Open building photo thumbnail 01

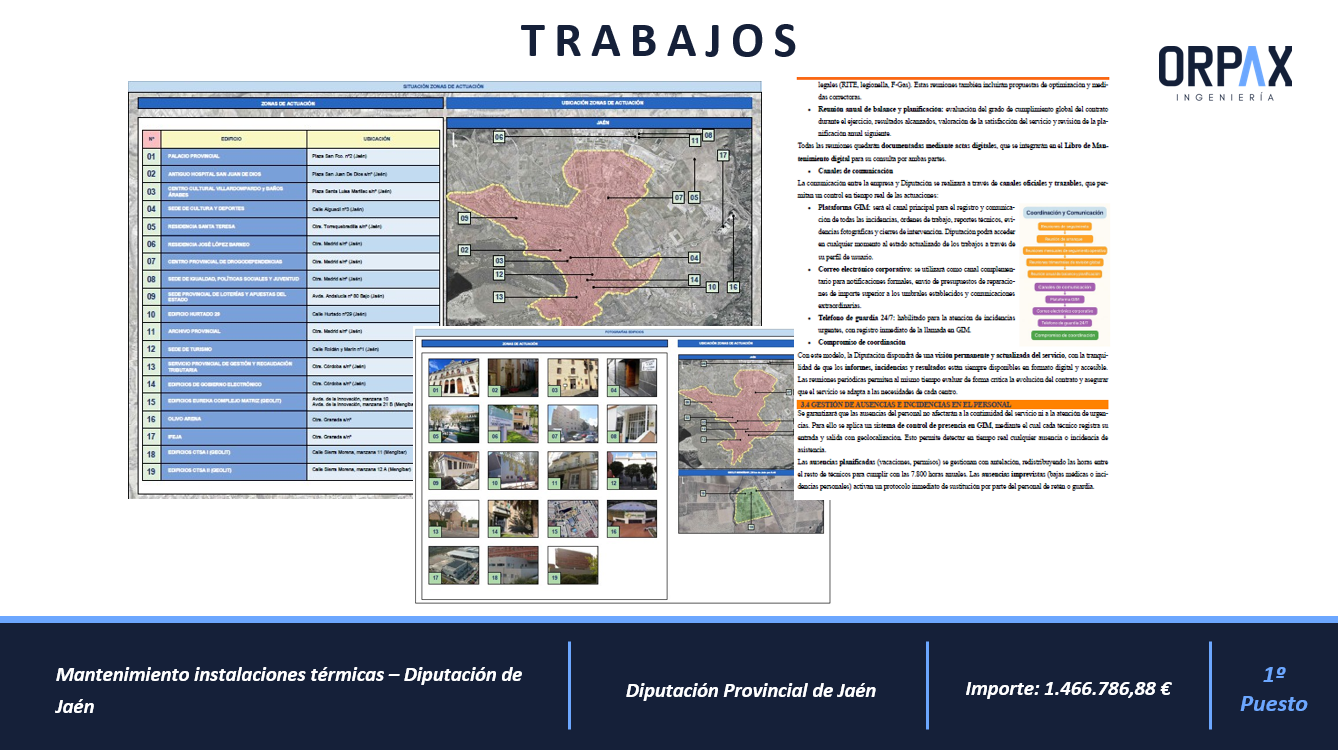(453, 376)
